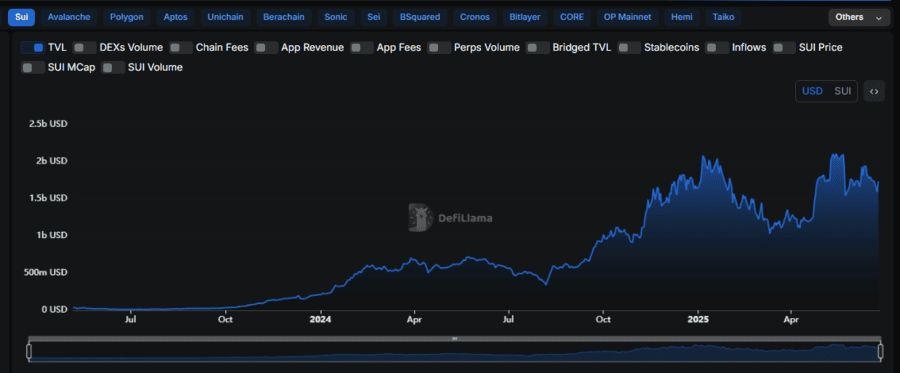Click the embed chart code icon
Screen dimensions: 900x373
click(x=874, y=91)
